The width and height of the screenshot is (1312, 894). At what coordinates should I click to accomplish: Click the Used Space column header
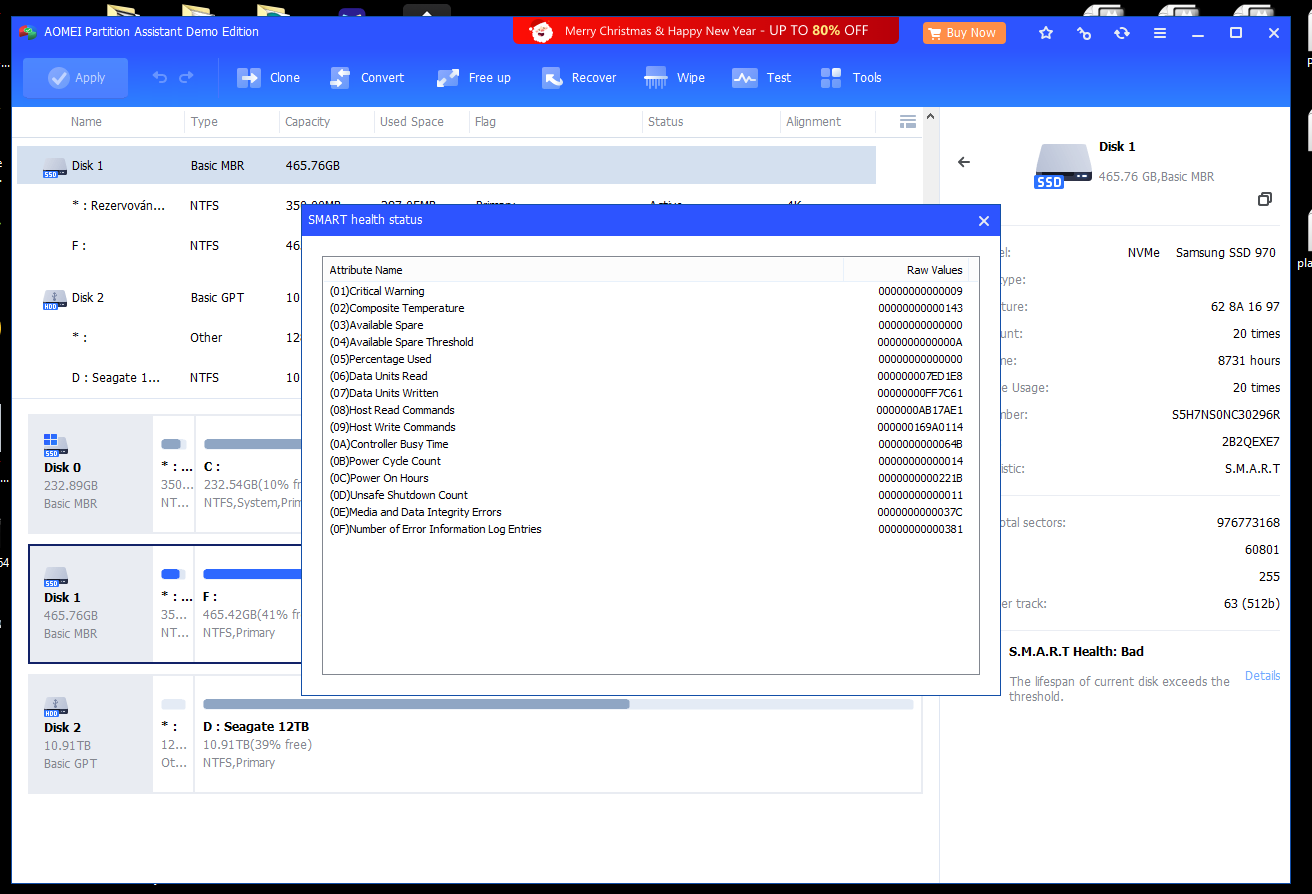tap(411, 122)
